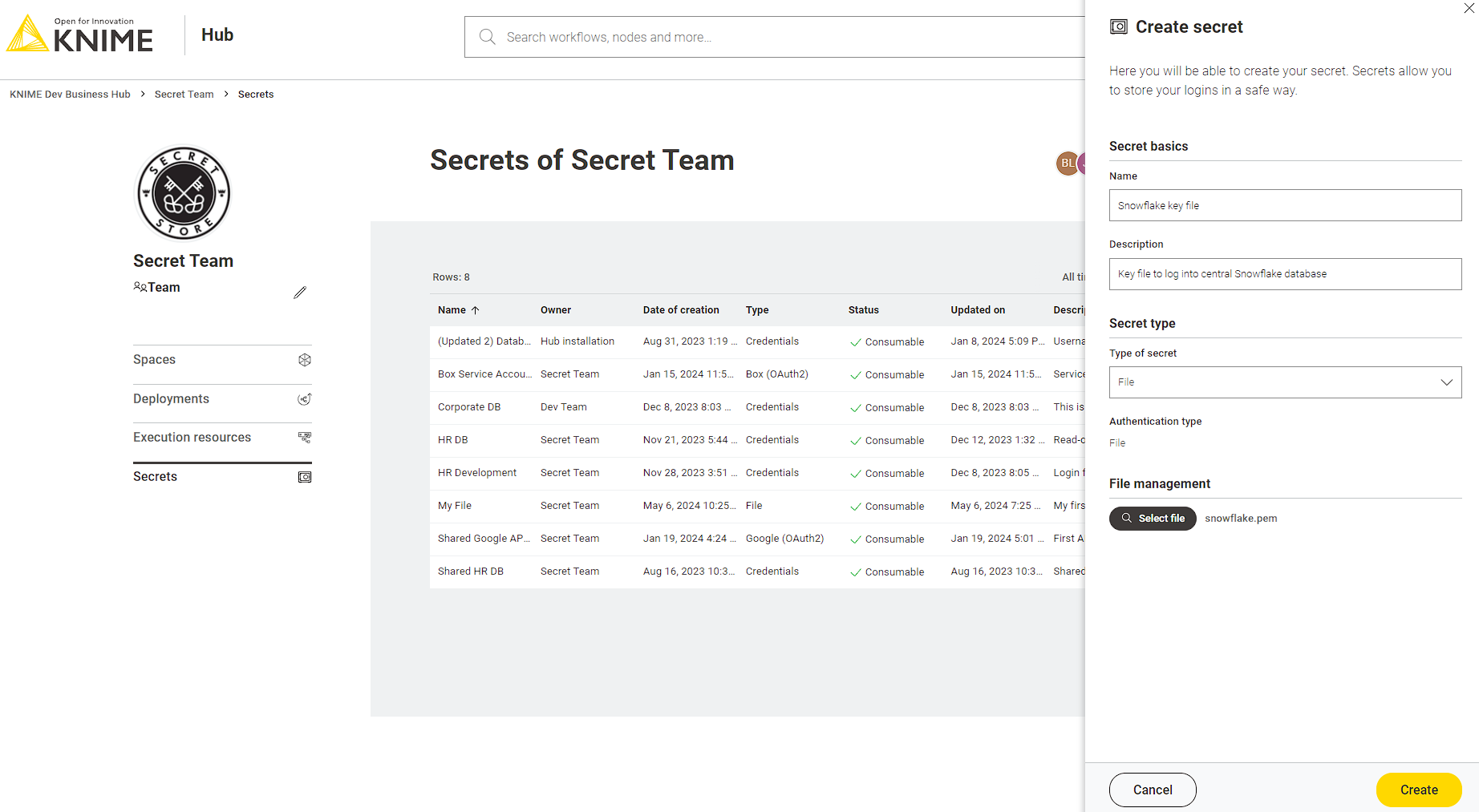1479x812 pixels.
Task: Sort by Date of creation column
Action: (681, 310)
